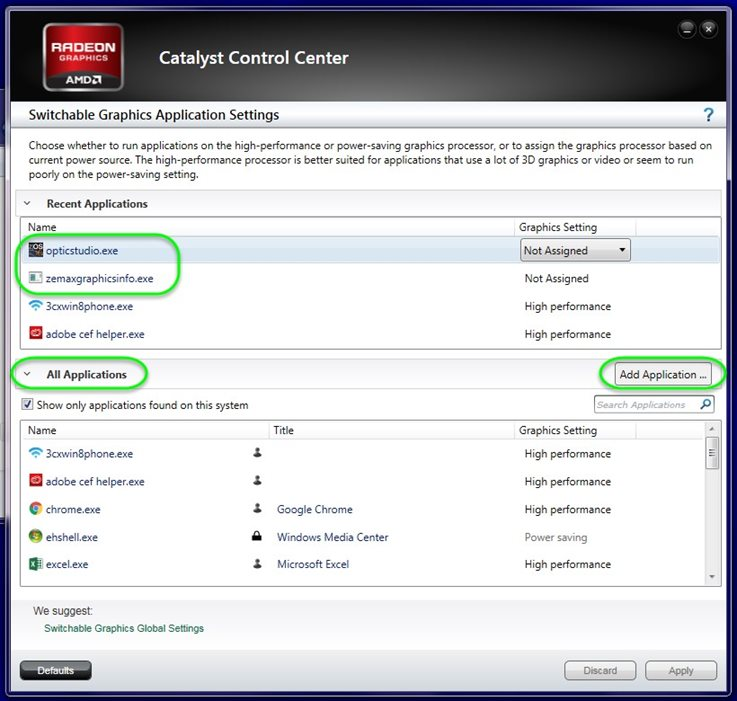Click High performance setting for chrome.exe
The height and width of the screenshot is (701, 737).
(x=568, y=509)
